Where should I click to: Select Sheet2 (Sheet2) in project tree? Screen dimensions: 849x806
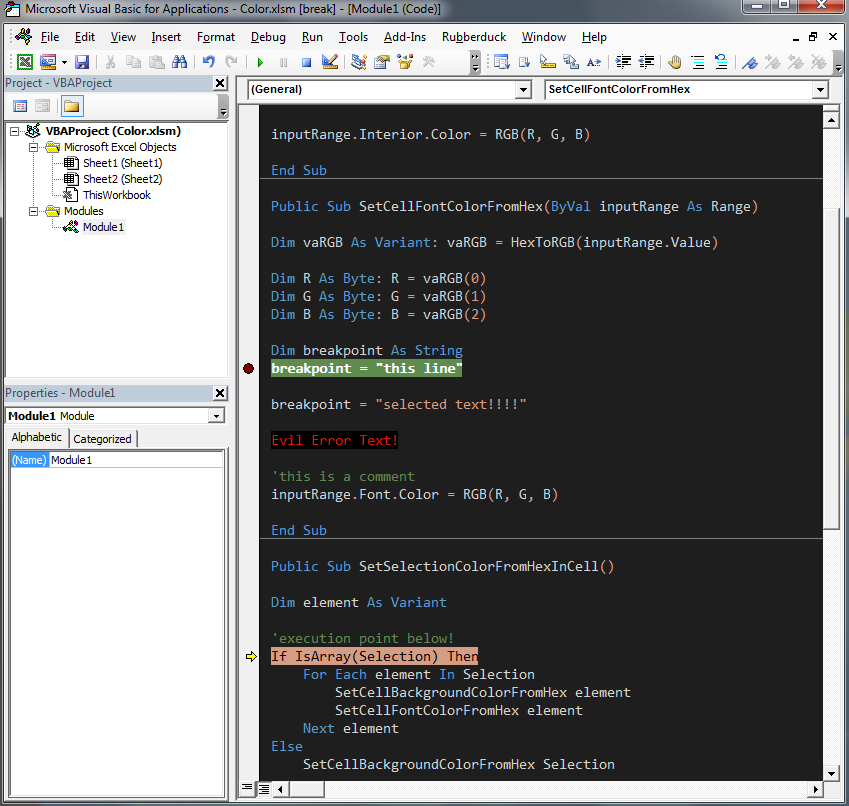[122, 179]
